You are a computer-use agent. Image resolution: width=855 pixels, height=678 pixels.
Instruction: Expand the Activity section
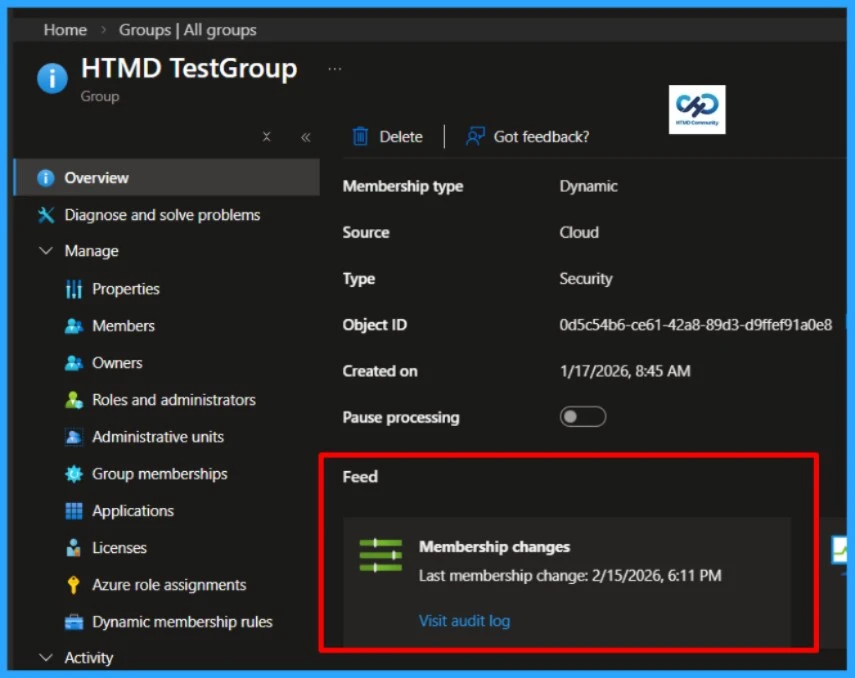(45, 657)
